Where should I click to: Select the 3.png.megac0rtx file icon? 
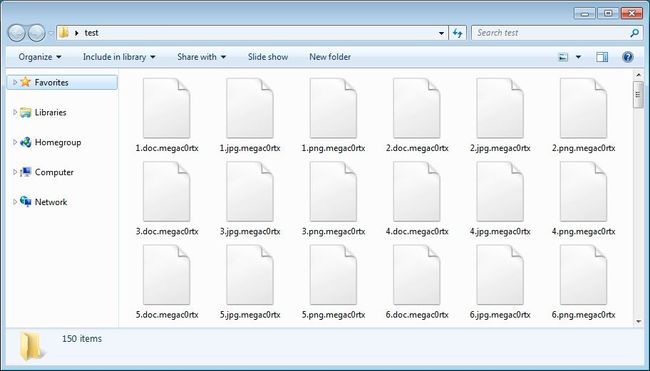pos(333,192)
